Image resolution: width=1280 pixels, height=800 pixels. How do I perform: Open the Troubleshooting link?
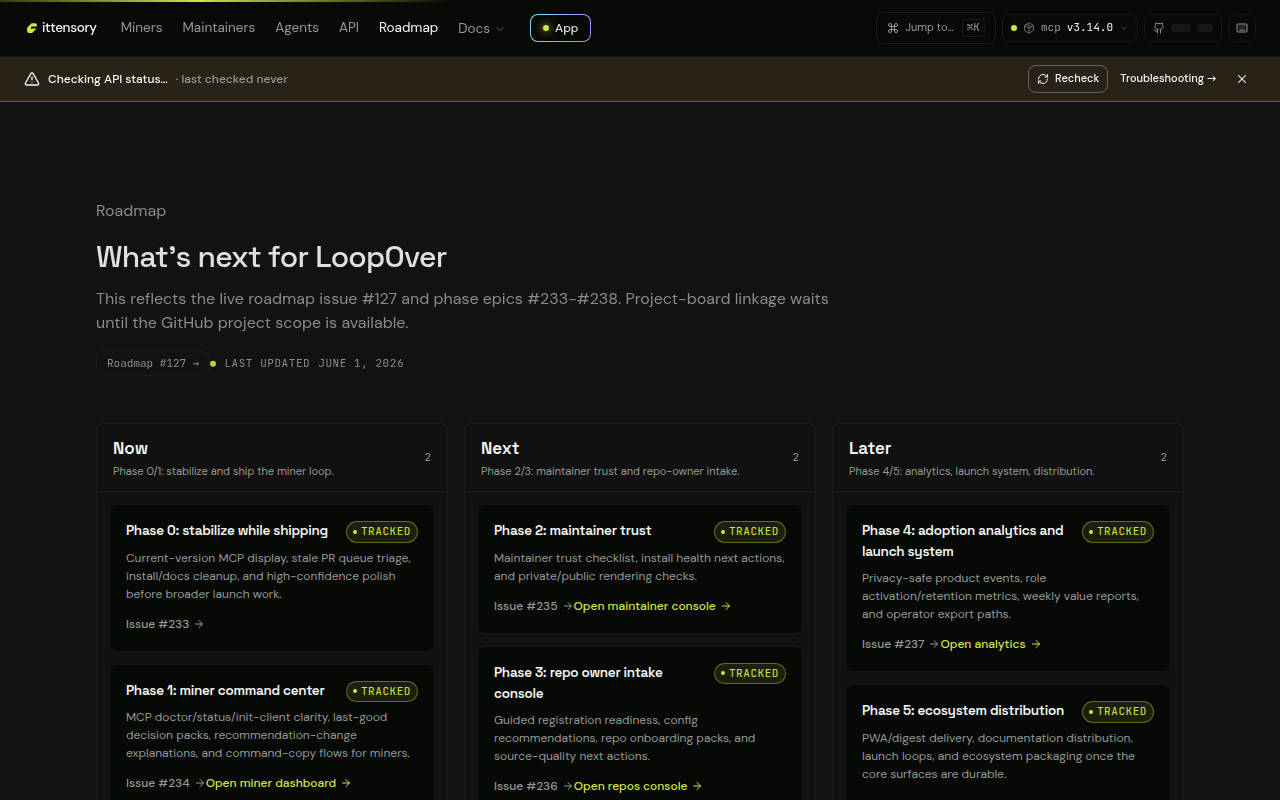[x=1168, y=79]
